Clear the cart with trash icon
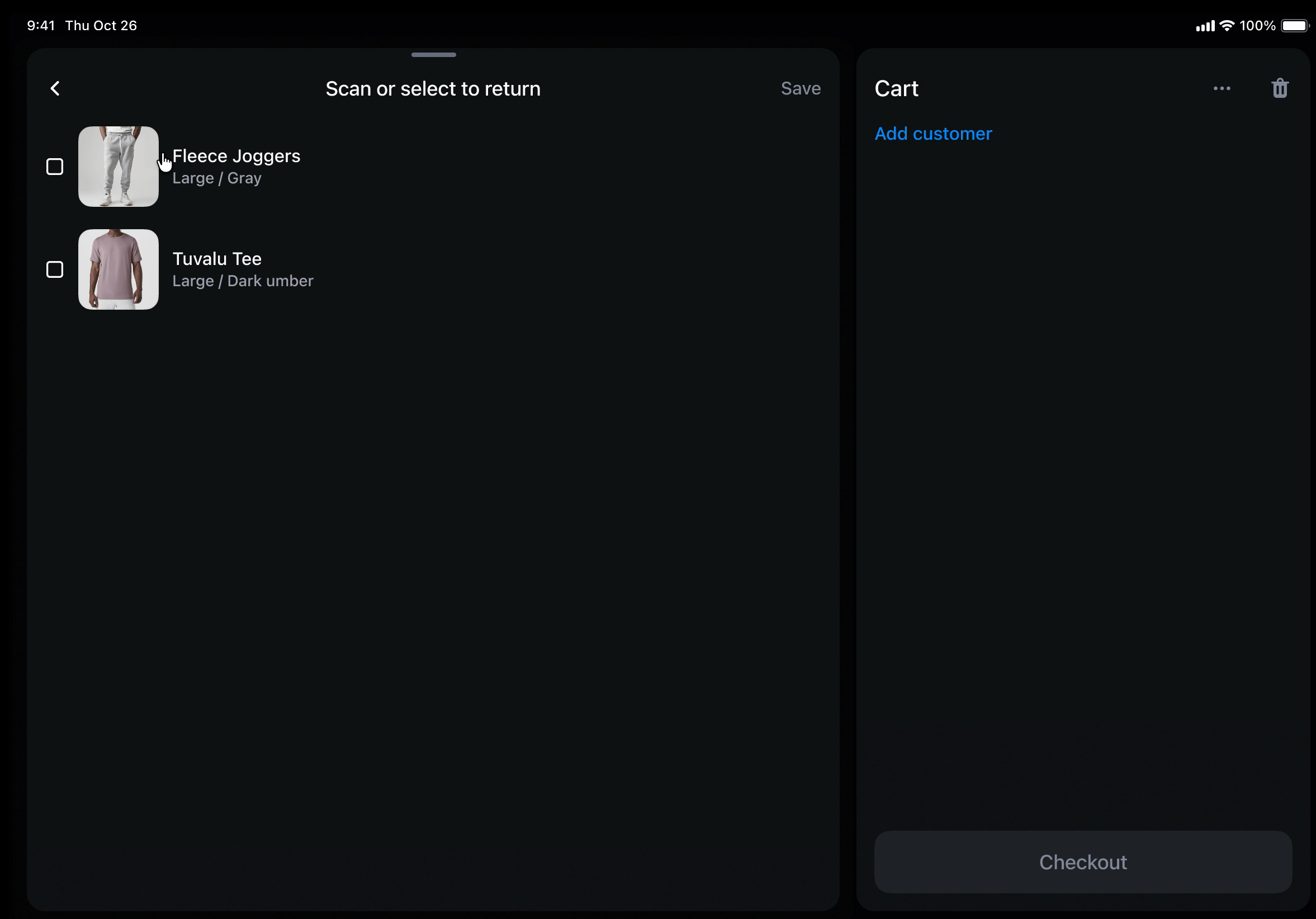 1280,88
